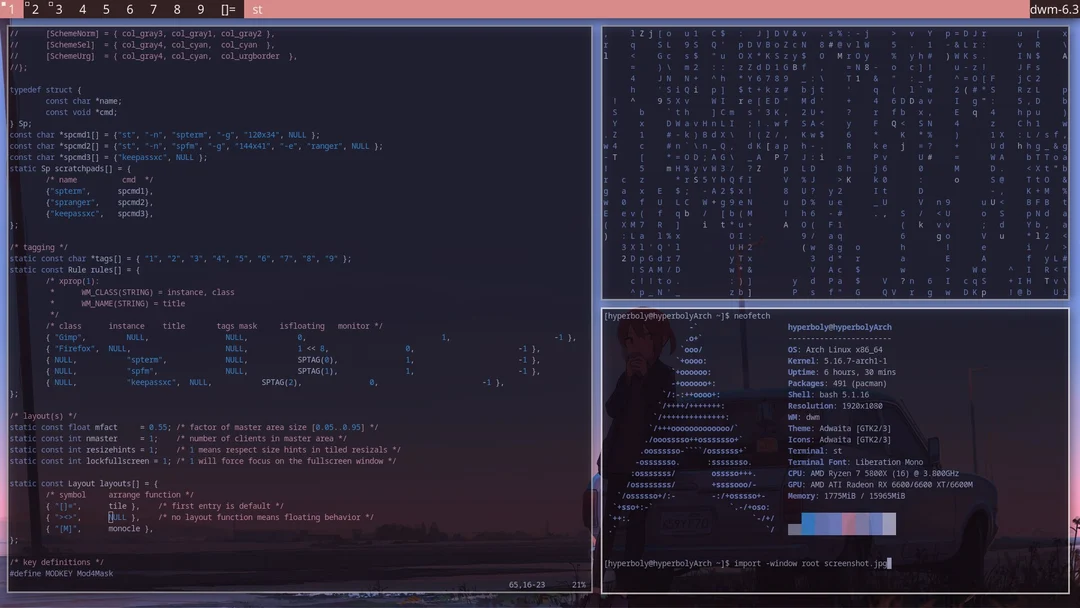Click the client indicator square on tag 1
This screenshot has width=1080, height=608.
(x=5, y=4)
